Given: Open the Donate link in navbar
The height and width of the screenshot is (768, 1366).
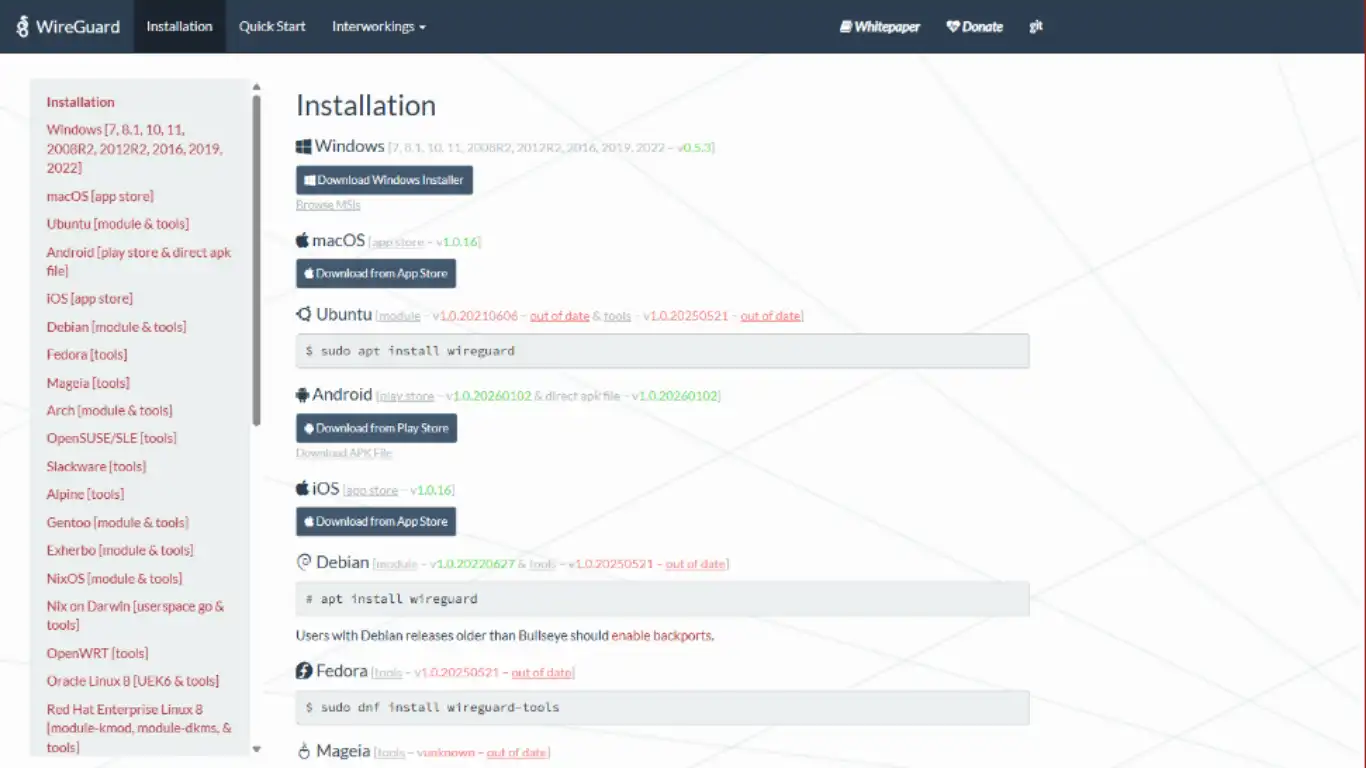Looking at the screenshot, I should (x=974, y=27).
